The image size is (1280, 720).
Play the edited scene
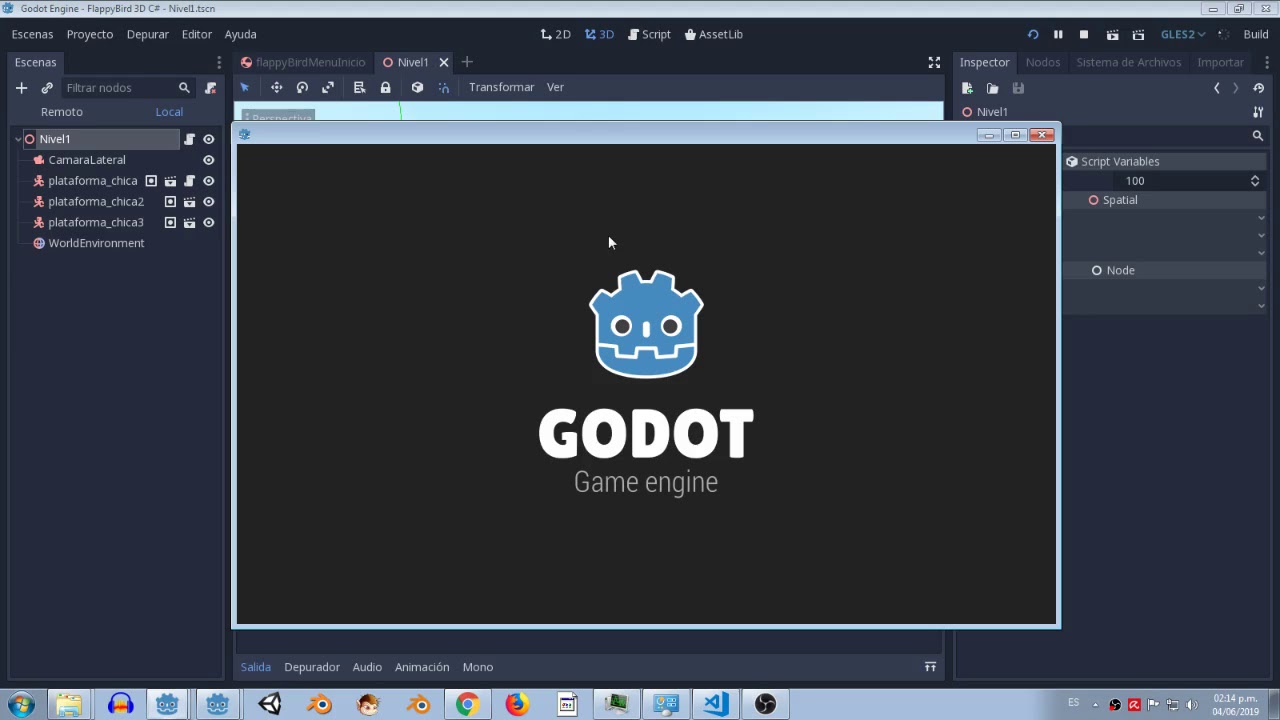point(1112,34)
